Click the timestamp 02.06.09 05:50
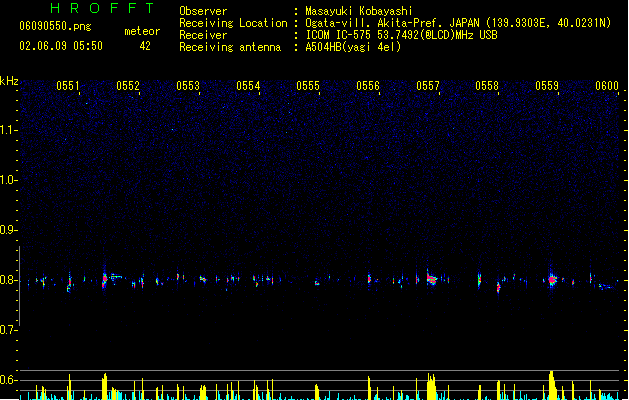Image resolution: width=629 pixels, height=400 pixels. pyautogui.click(x=61, y=46)
